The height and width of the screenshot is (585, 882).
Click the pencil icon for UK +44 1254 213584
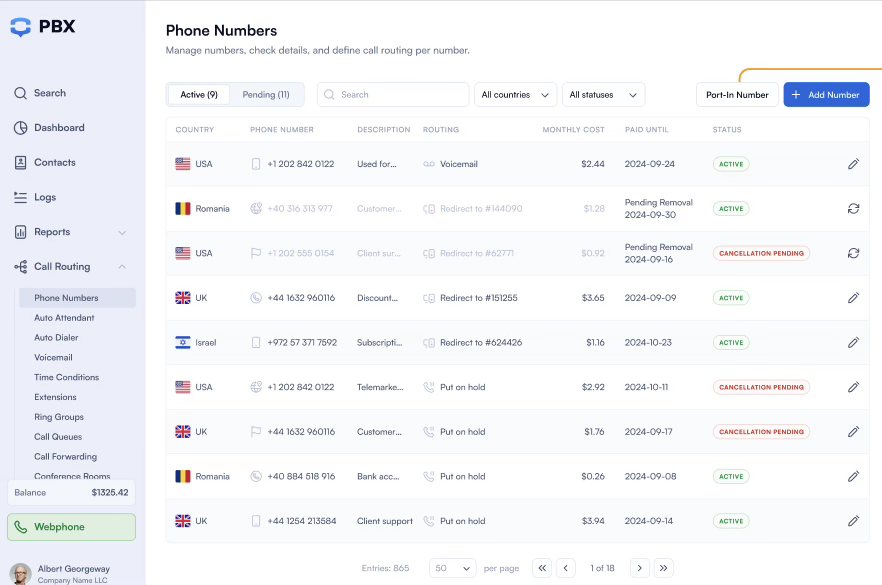coord(853,521)
